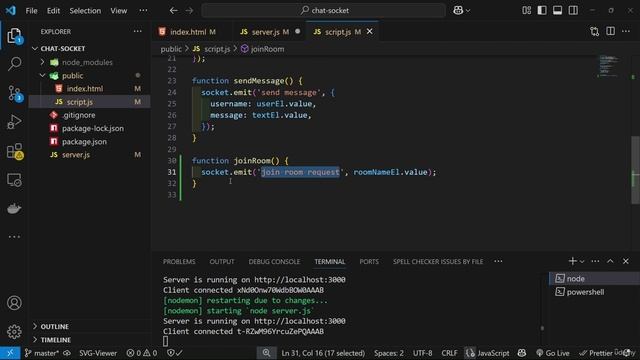This screenshot has width=640, height=360.
Task: Click the chat-socket command center search
Action: point(324,11)
